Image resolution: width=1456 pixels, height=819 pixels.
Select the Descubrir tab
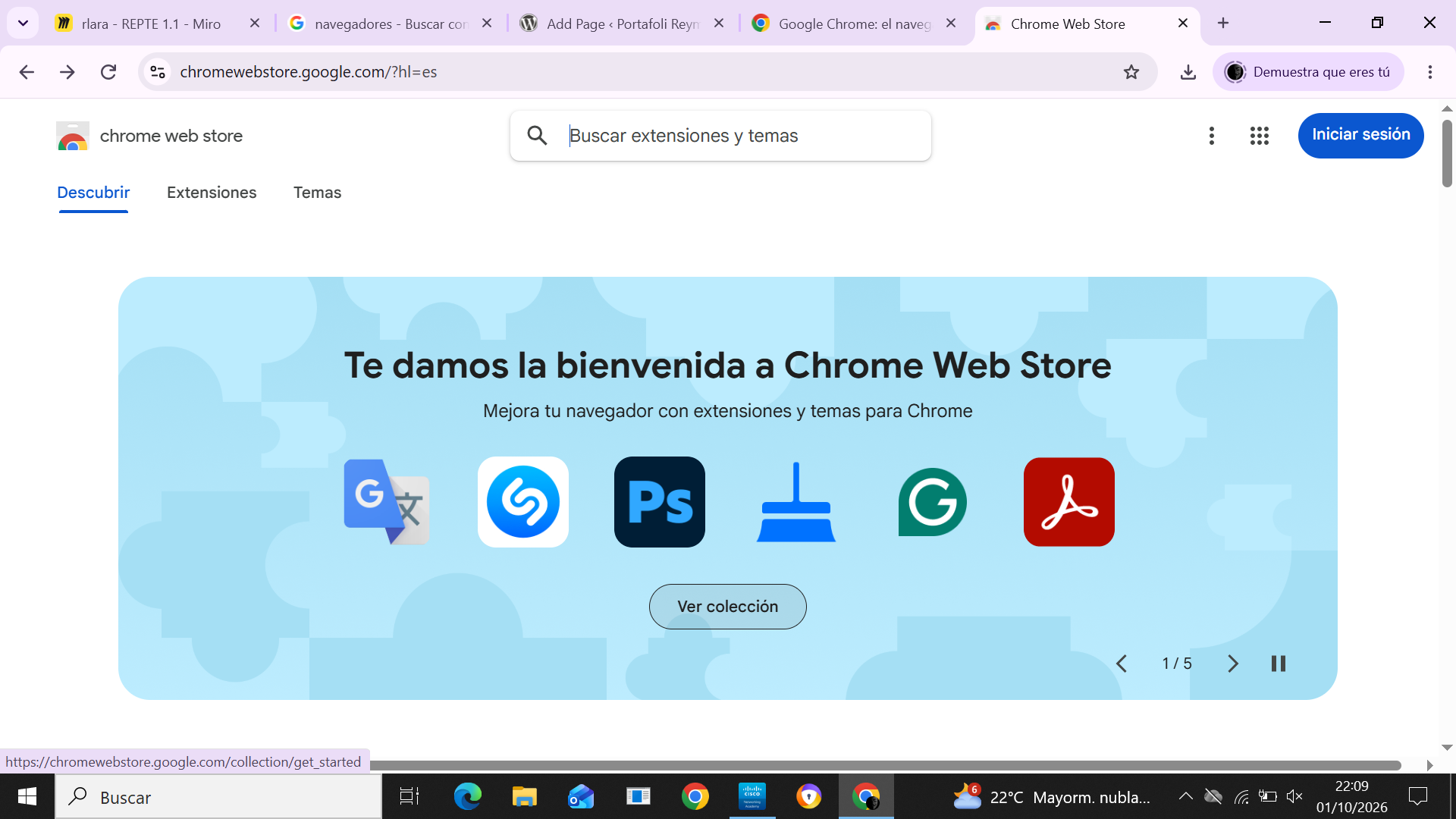point(93,193)
